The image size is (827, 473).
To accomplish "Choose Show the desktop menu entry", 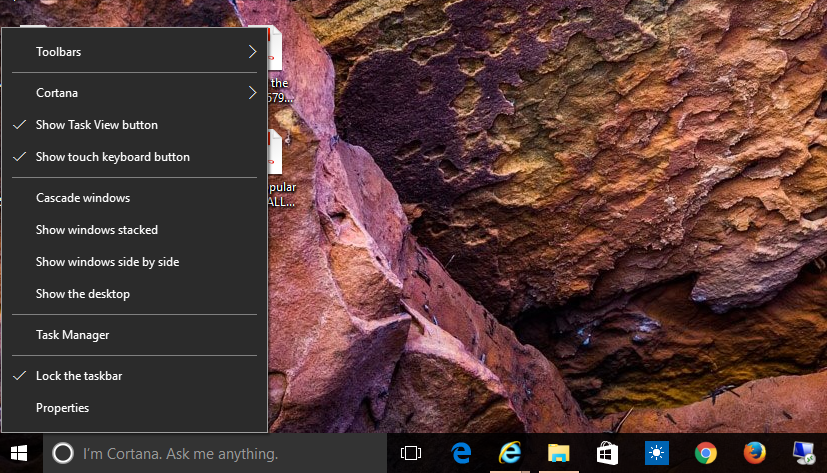I will click(83, 294).
